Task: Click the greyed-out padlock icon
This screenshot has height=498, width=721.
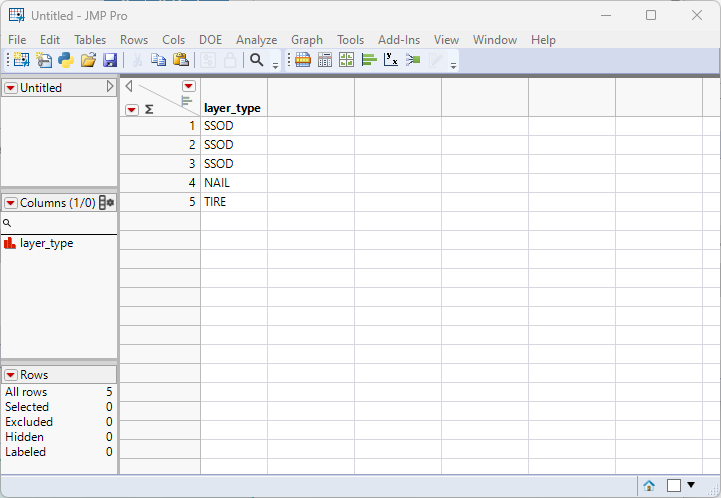Action: click(x=230, y=60)
